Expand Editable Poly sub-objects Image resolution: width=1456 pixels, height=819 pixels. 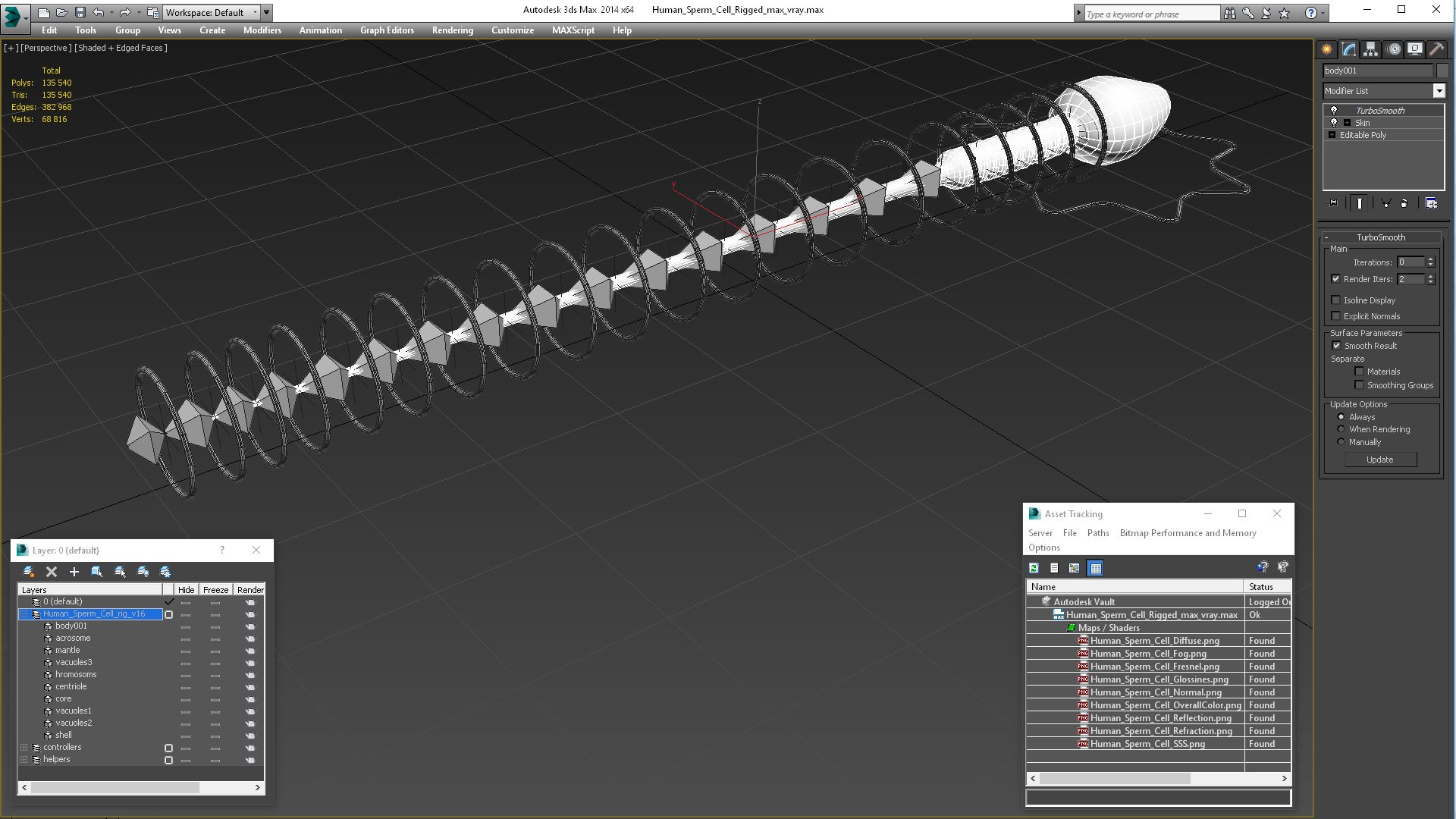[x=1332, y=135]
